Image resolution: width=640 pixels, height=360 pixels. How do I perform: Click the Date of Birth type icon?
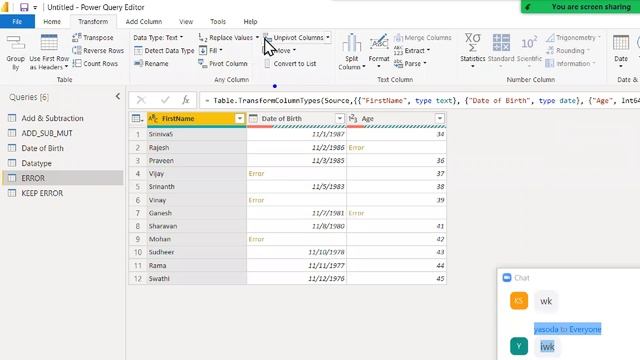tap(253, 118)
